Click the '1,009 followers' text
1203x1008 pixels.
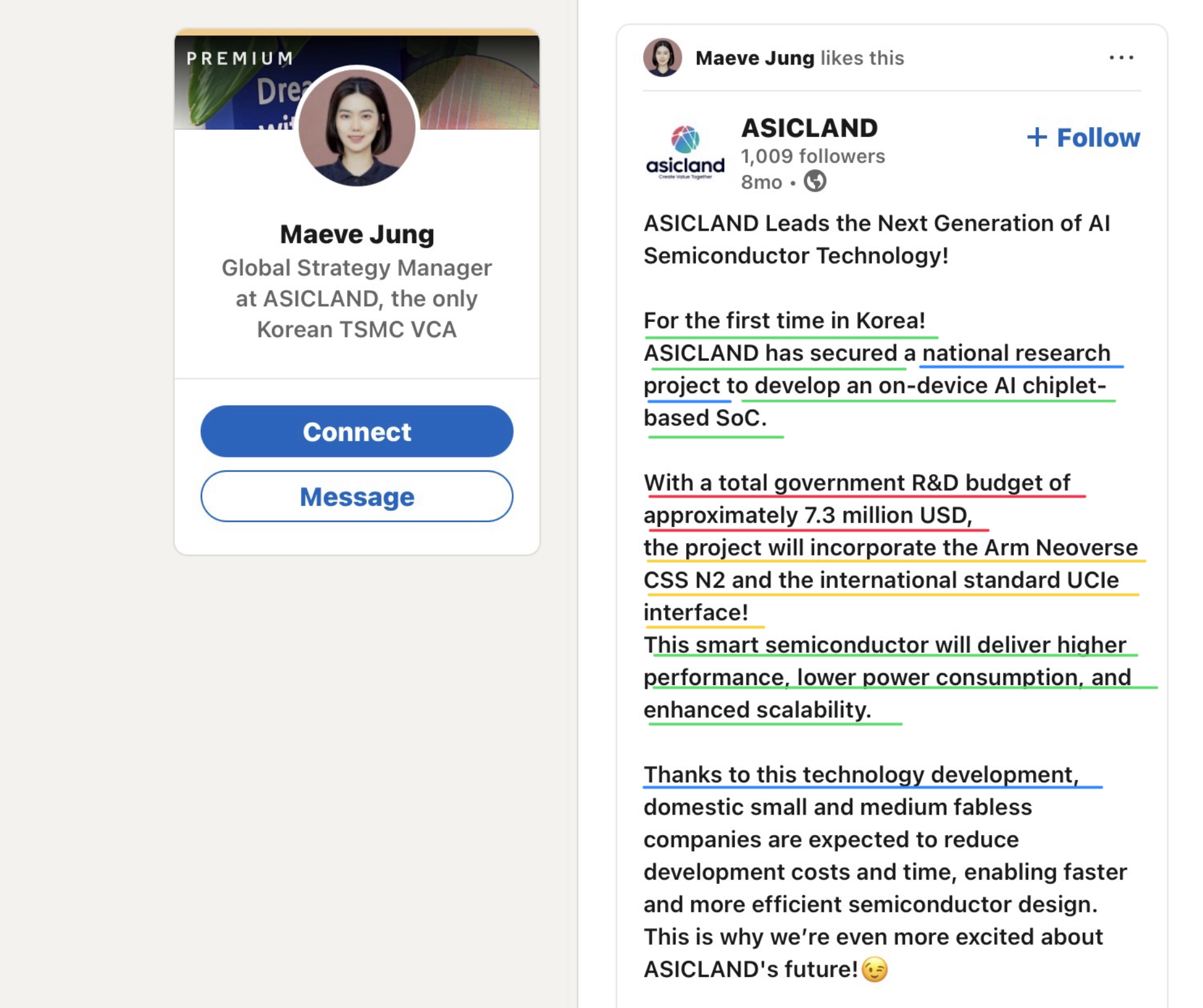click(x=813, y=156)
